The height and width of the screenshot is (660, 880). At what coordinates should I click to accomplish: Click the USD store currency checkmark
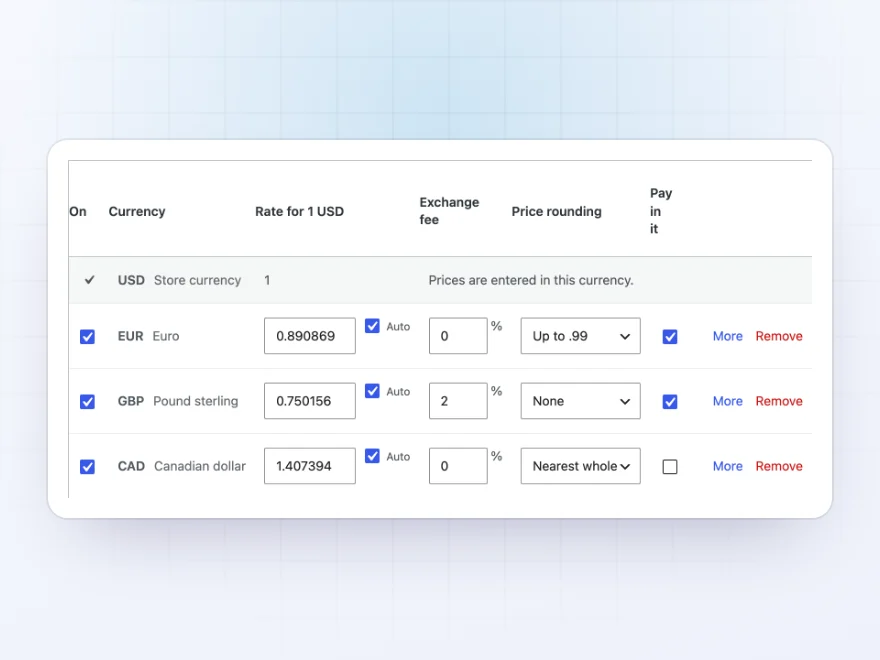tap(89, 279)
